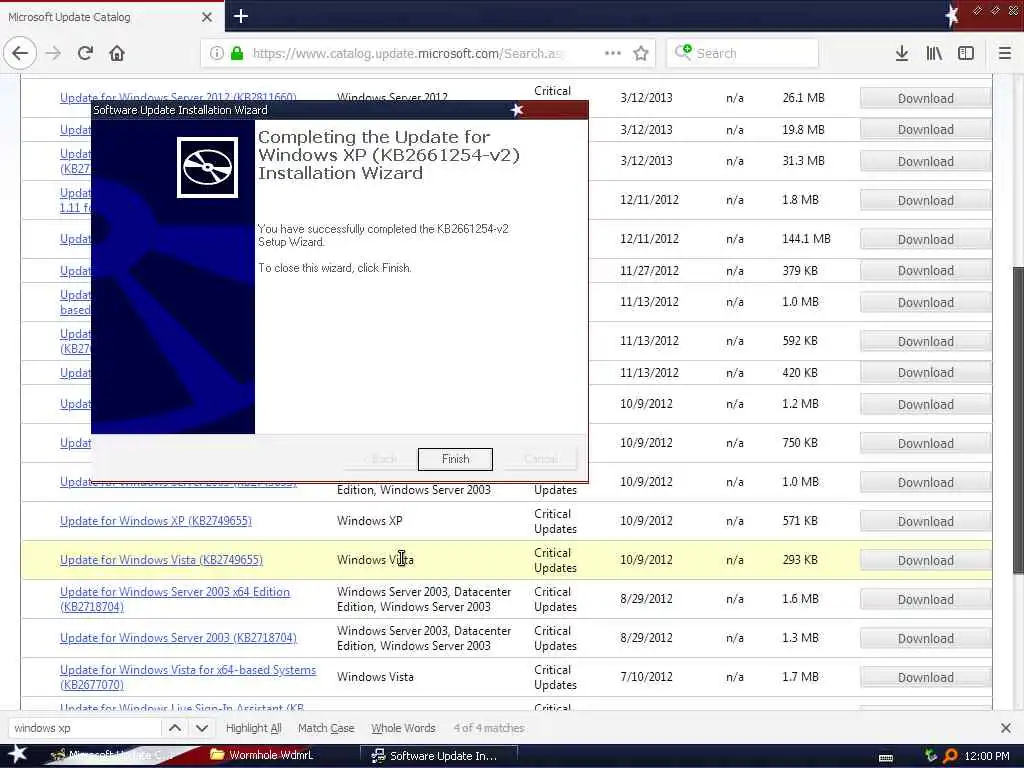Click the green padlock security icon
The width and height of the screenshot is (1024, 768).
tap(237, 53)
